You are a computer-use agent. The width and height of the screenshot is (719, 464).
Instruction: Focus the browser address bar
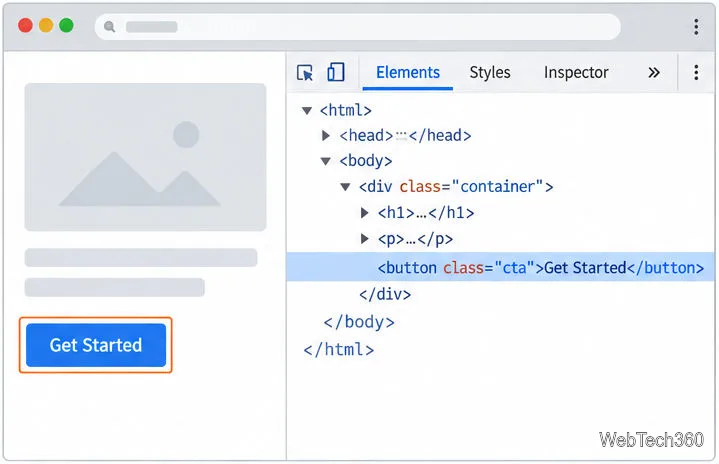(x=358, y=27)
